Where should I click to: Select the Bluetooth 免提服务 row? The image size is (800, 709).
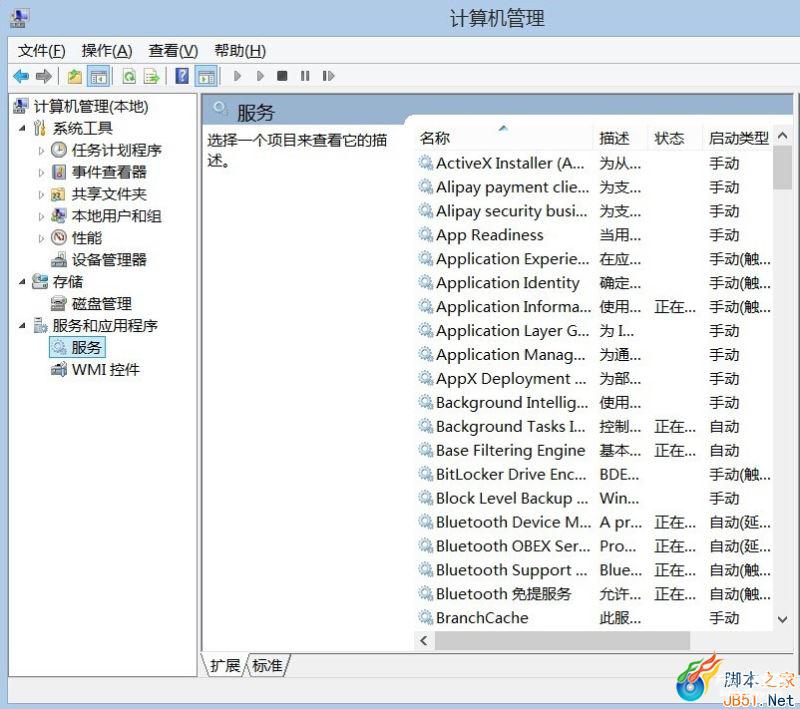coord(594,595)
